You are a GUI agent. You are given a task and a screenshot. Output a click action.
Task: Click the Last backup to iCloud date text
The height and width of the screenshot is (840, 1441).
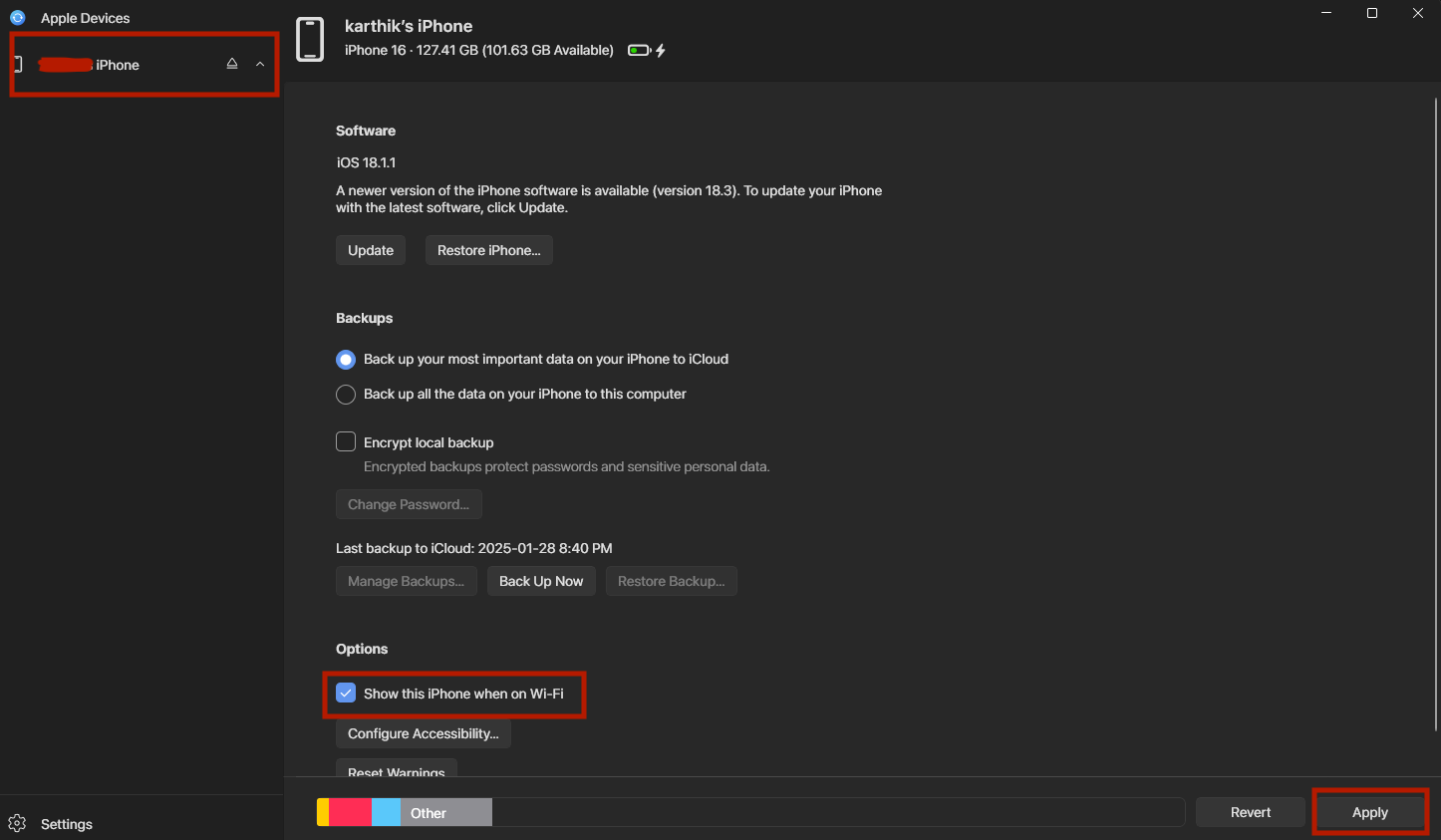474,548
